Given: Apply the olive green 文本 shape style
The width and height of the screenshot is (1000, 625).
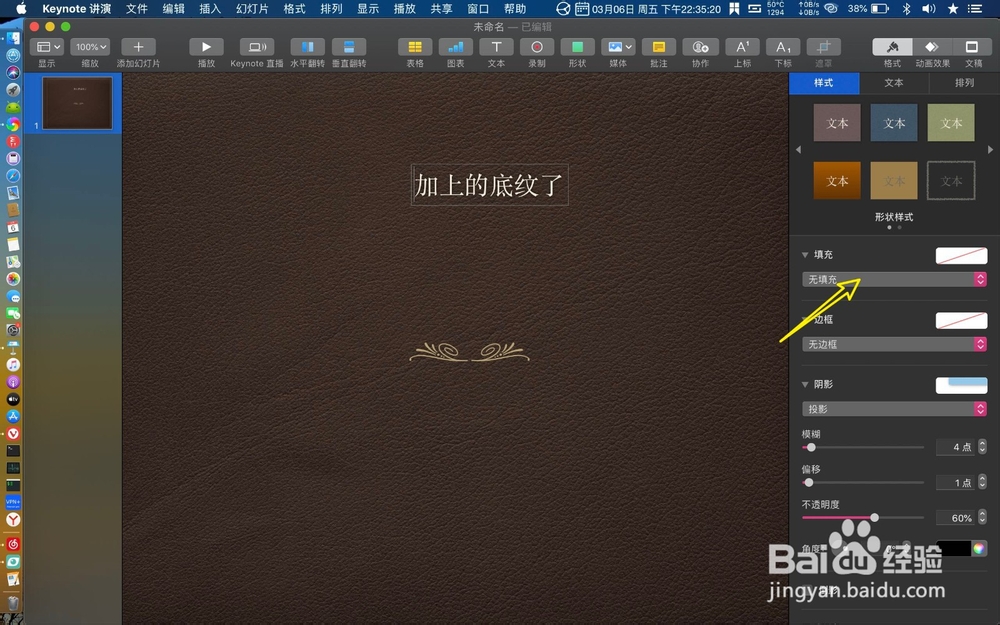Looking at the screenshot, I should [951, 122].
